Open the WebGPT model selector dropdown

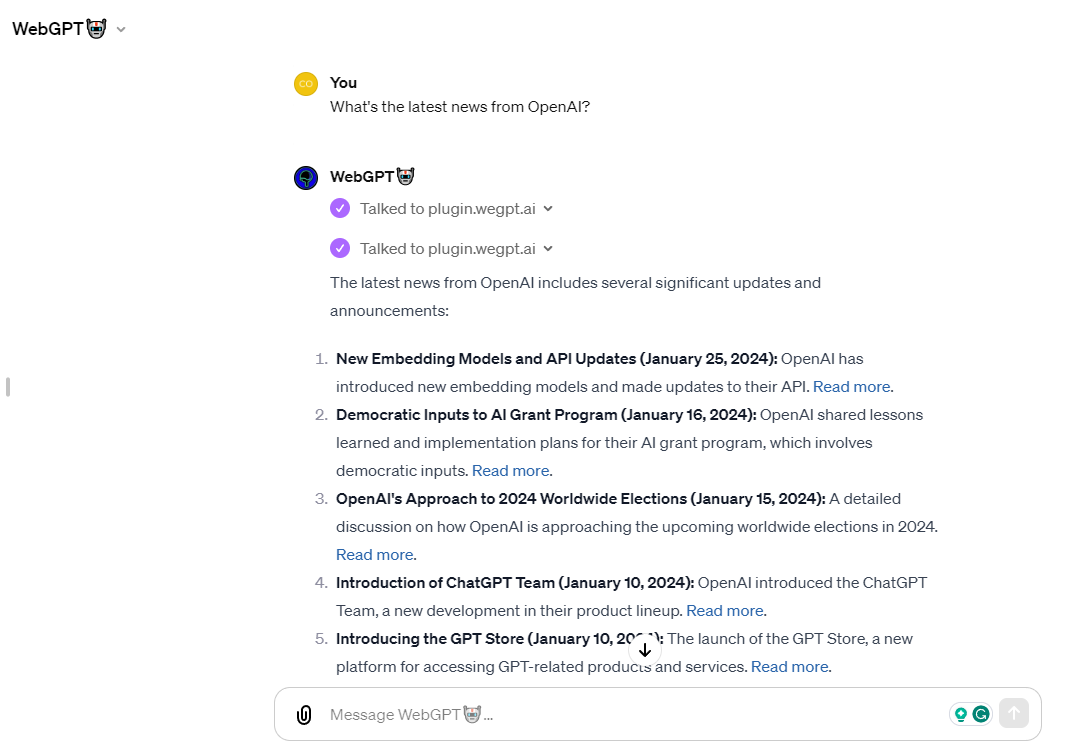point(121,29)
